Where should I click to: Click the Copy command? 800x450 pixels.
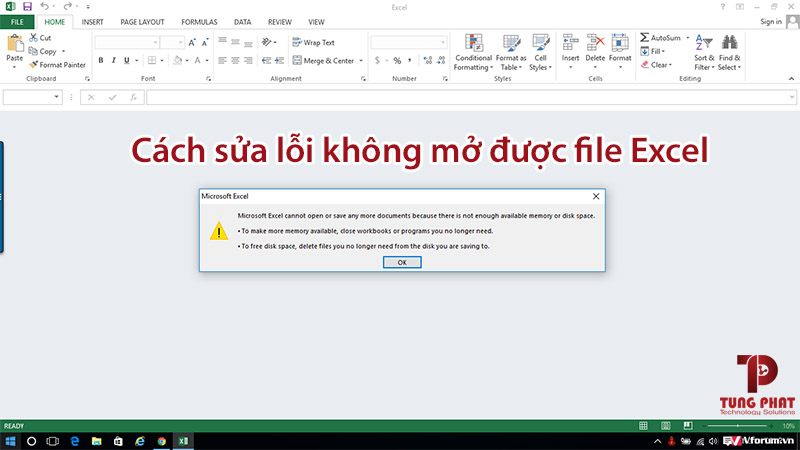[x=43, y=51]
